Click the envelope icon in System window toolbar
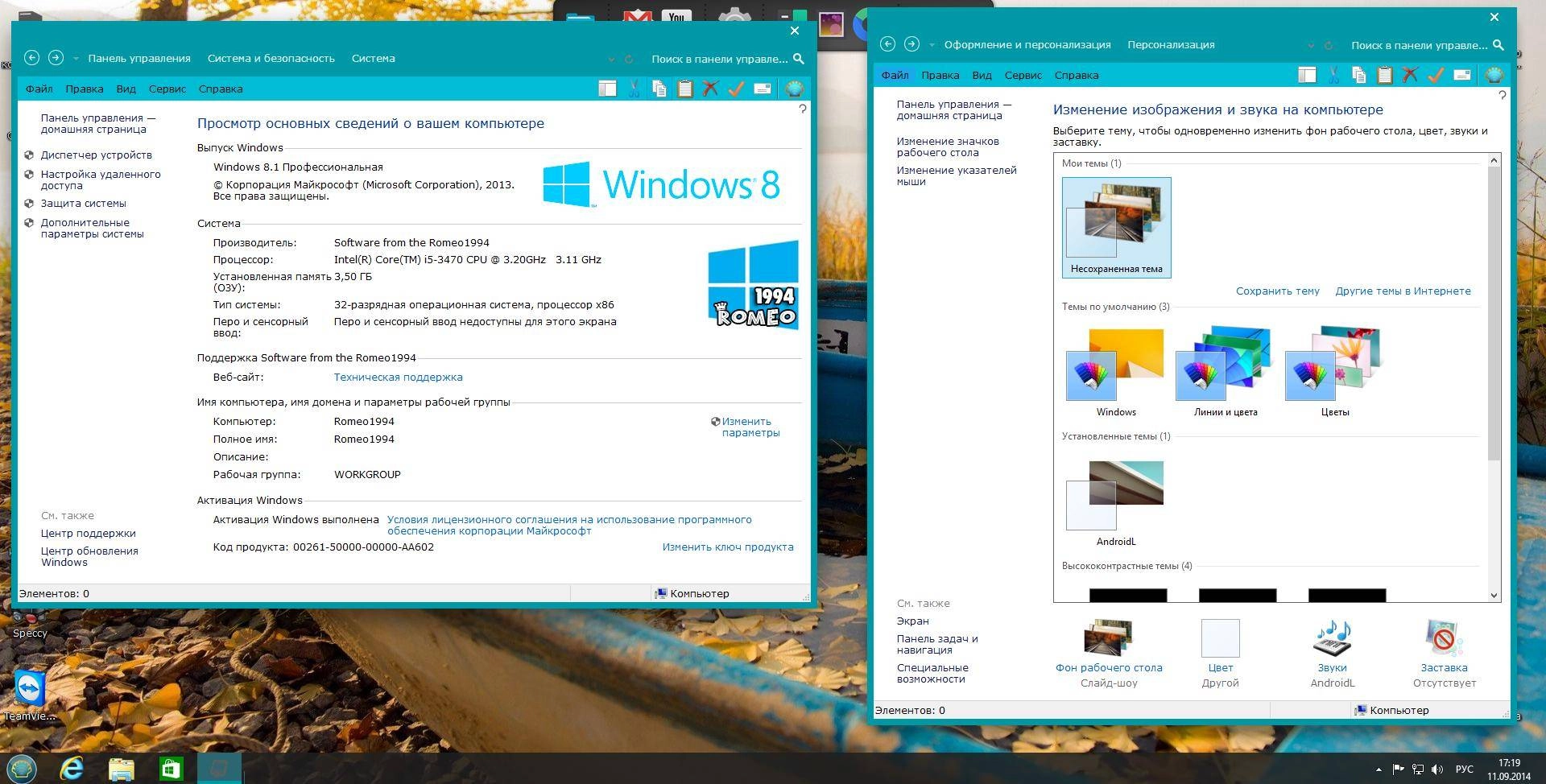 762,89
